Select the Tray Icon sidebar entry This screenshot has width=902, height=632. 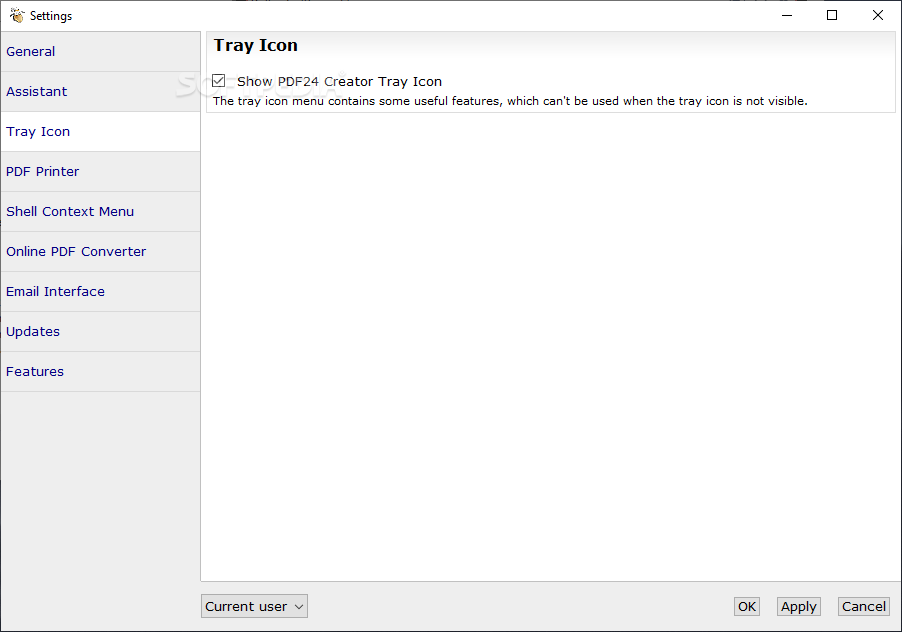click(x=100, y=132)
